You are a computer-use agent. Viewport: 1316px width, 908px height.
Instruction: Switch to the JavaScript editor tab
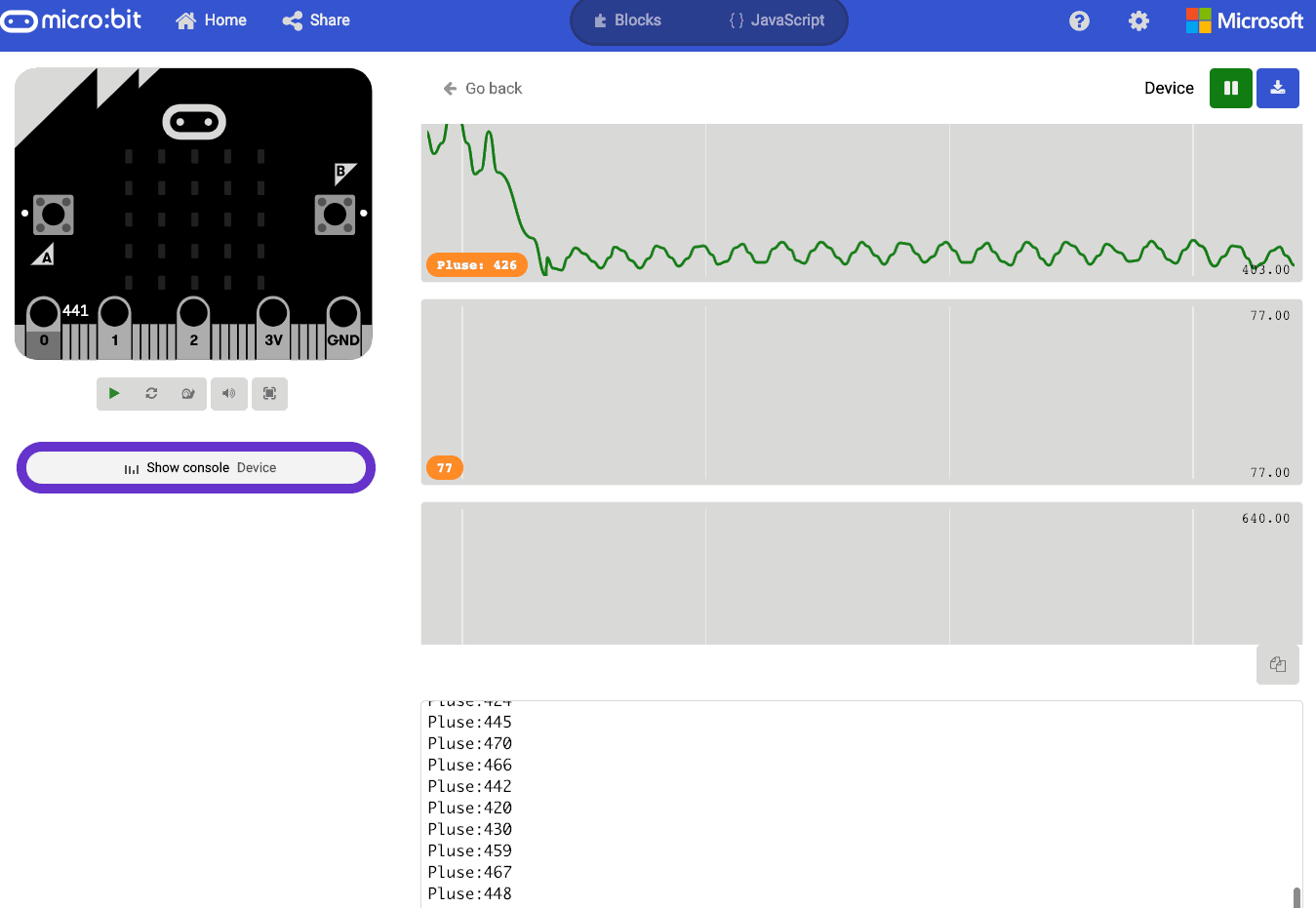coord(777,20)
